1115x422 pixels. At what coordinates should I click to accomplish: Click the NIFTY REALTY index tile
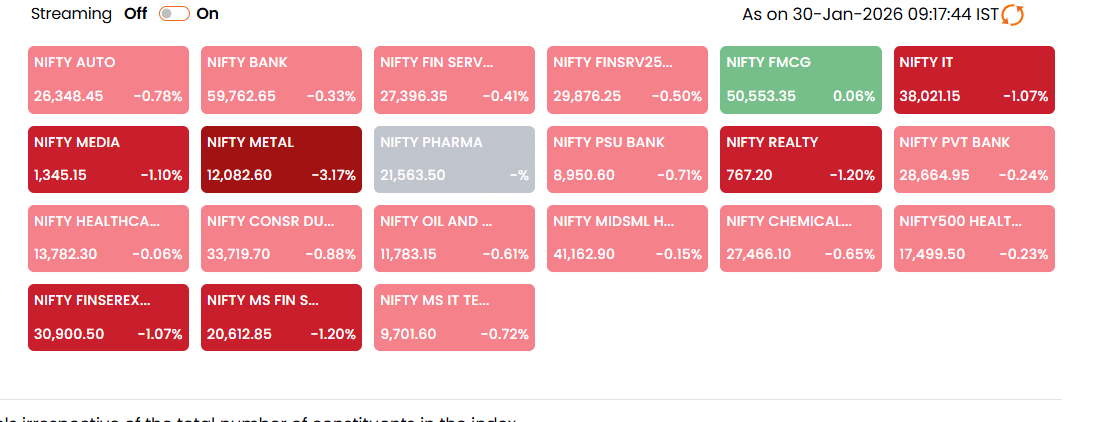801,159
